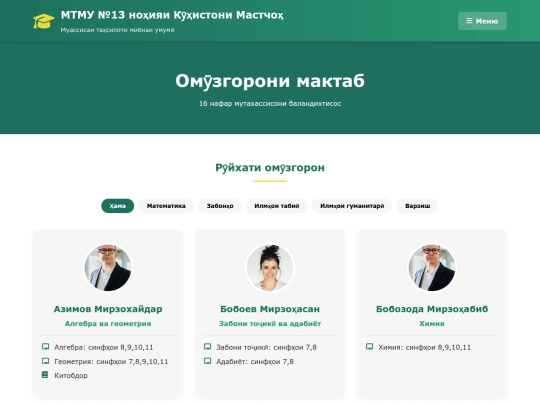Open Азимов Мирзохайдар teacher name
Viewport: 540px width, 405px height.
[108, 309]
